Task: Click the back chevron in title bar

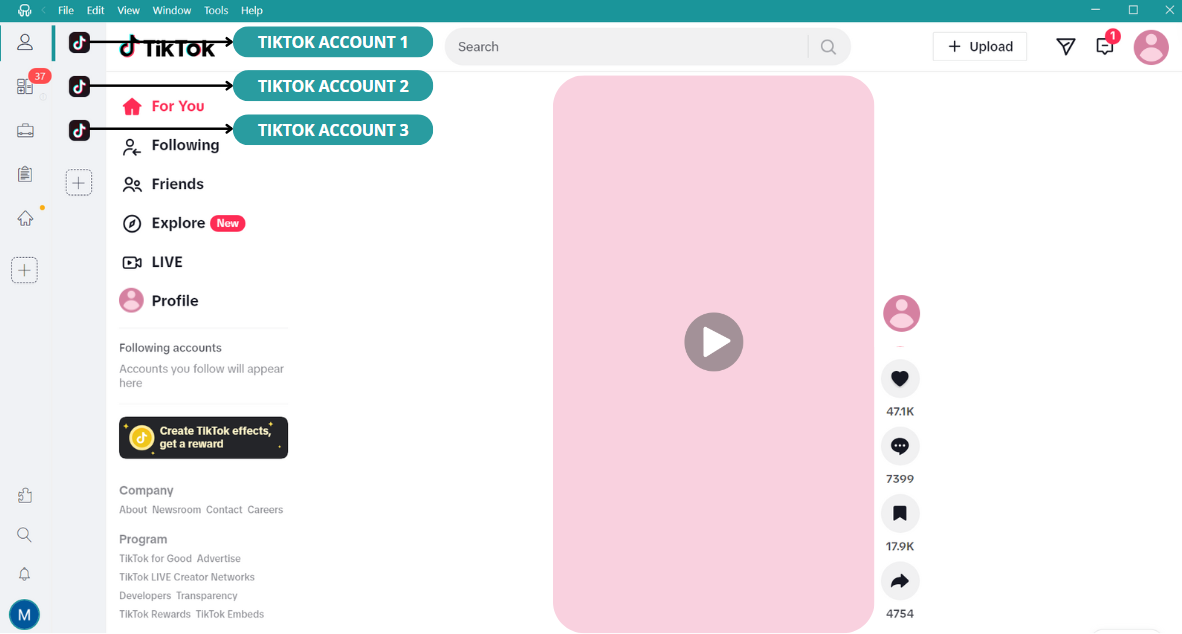Action: (x=43, y=11)
